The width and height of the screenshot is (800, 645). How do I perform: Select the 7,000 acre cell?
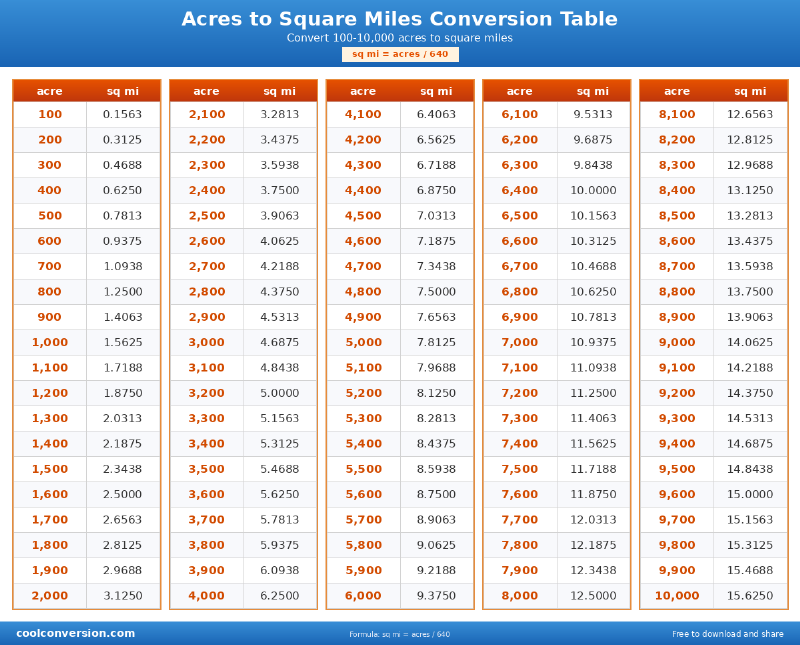[520, 342]
